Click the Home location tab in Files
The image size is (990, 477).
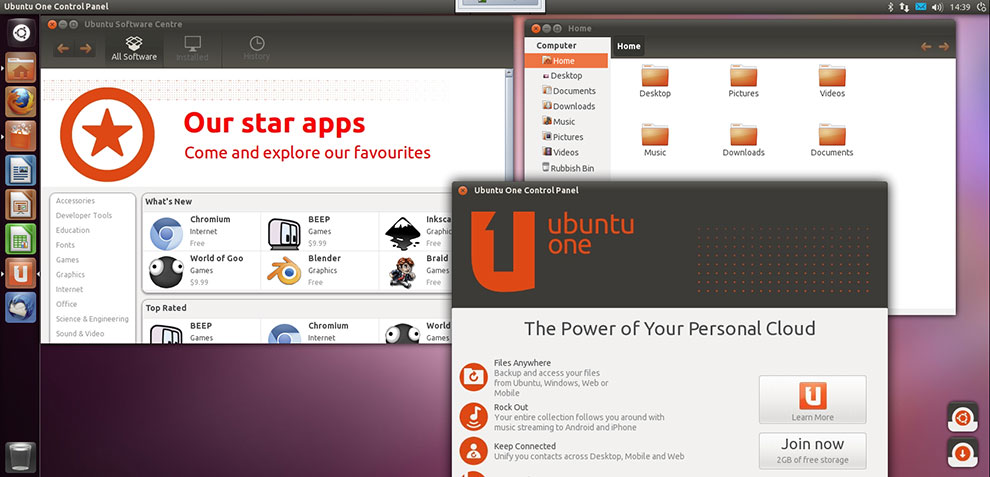pyautogui.click(x=628, y=46)
